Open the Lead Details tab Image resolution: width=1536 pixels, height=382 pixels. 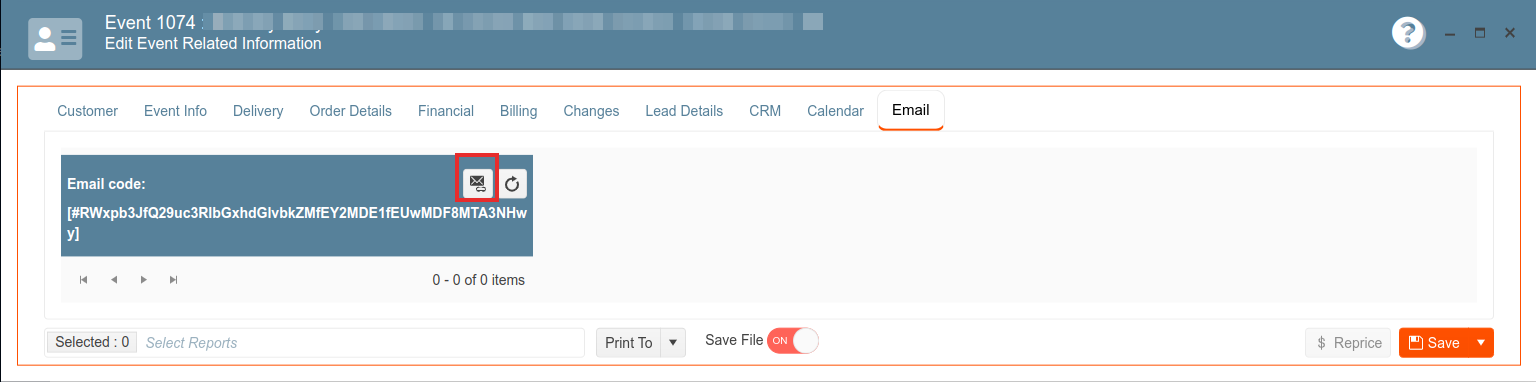684,111
